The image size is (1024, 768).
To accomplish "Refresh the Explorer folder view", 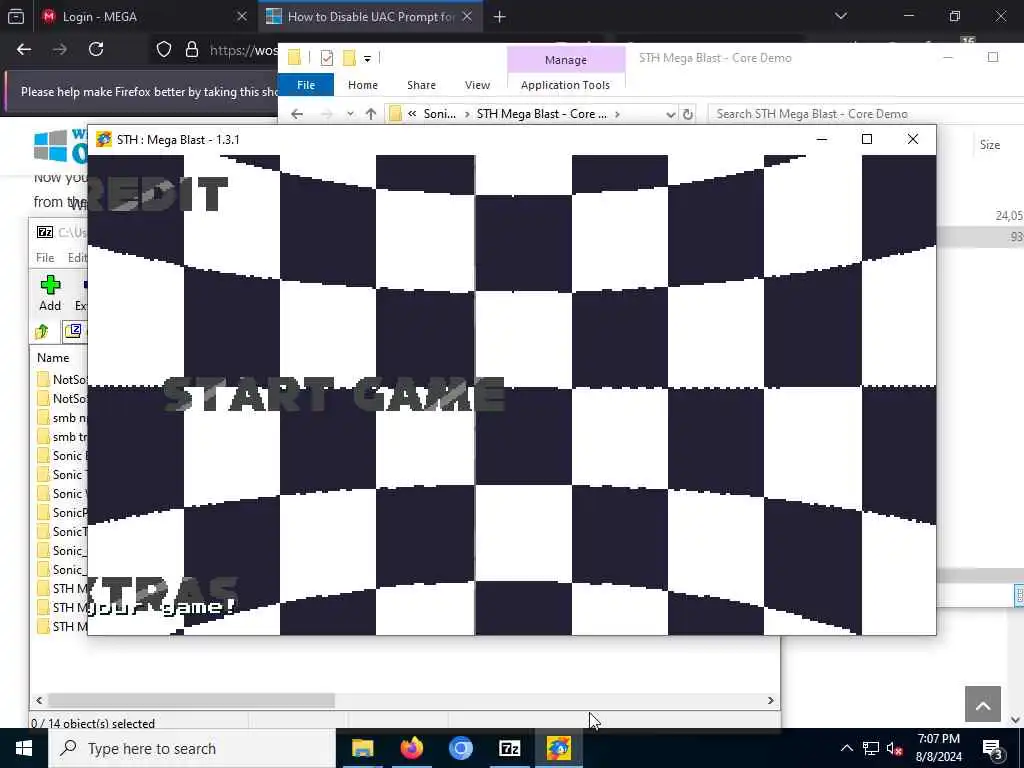I will tap(688, 114).
